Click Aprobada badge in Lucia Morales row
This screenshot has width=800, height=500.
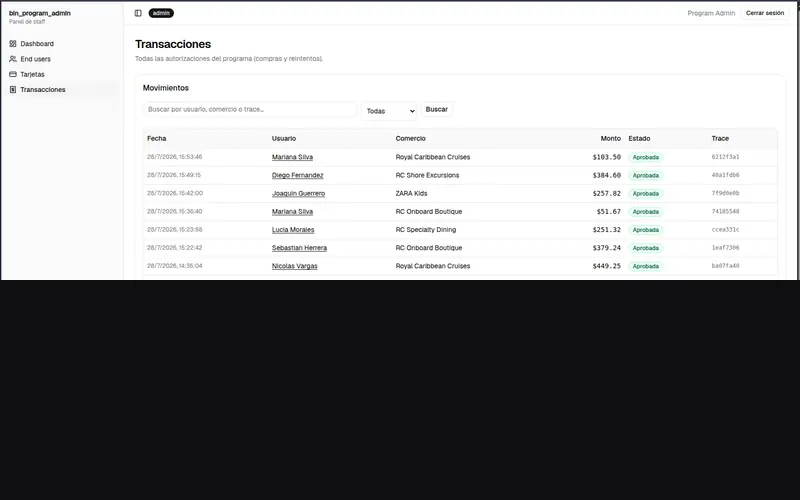[645, 230]
